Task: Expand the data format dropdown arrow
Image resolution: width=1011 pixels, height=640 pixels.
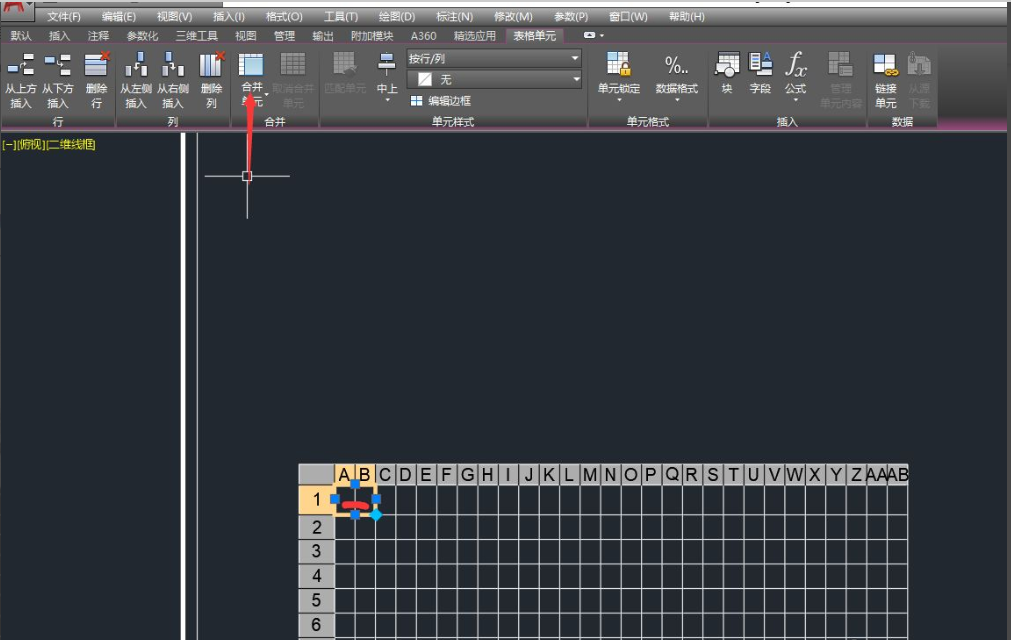Action: coord(676,100)
